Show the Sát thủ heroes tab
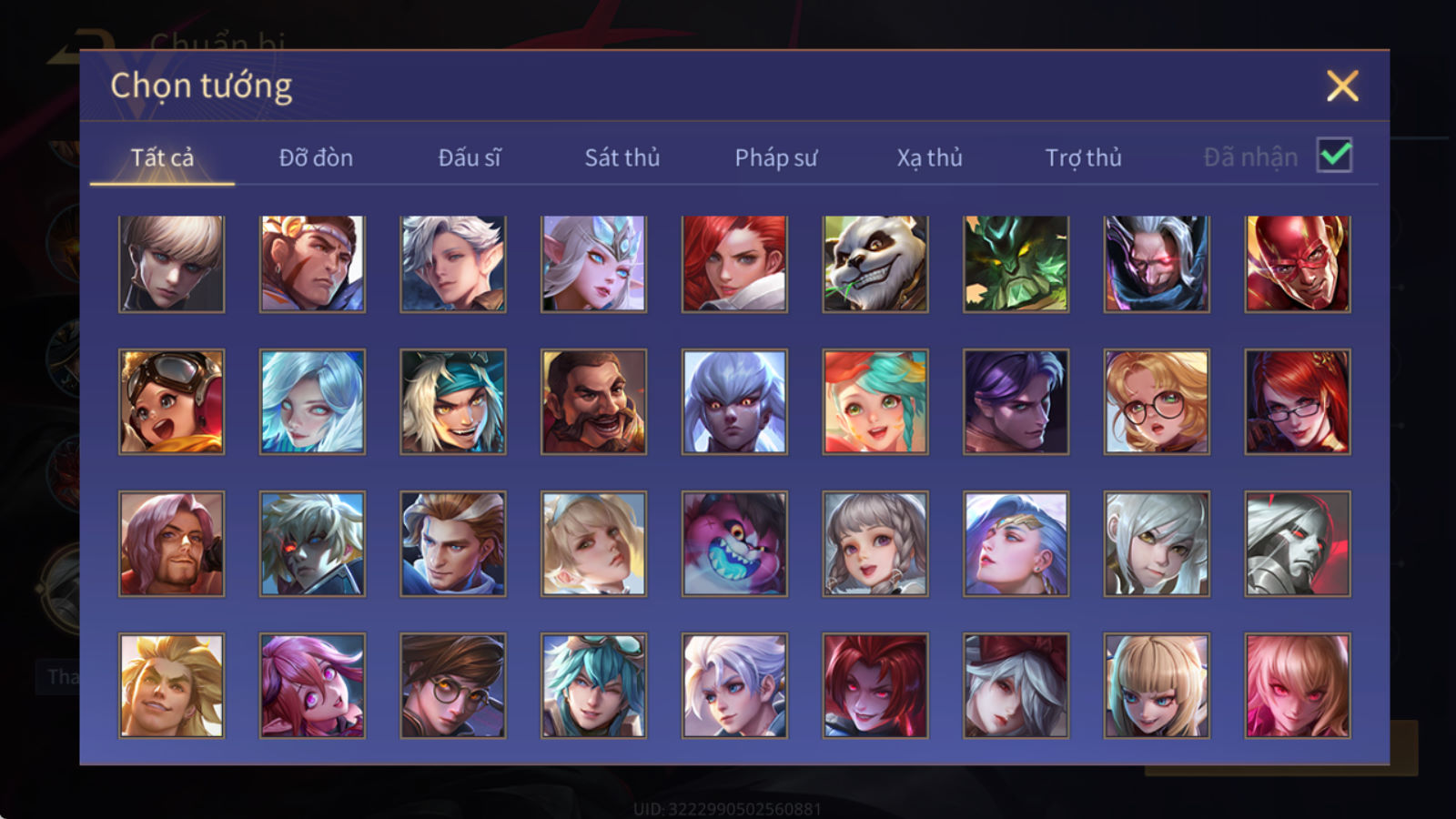1456x819 pixels. (x=622, y=157)
